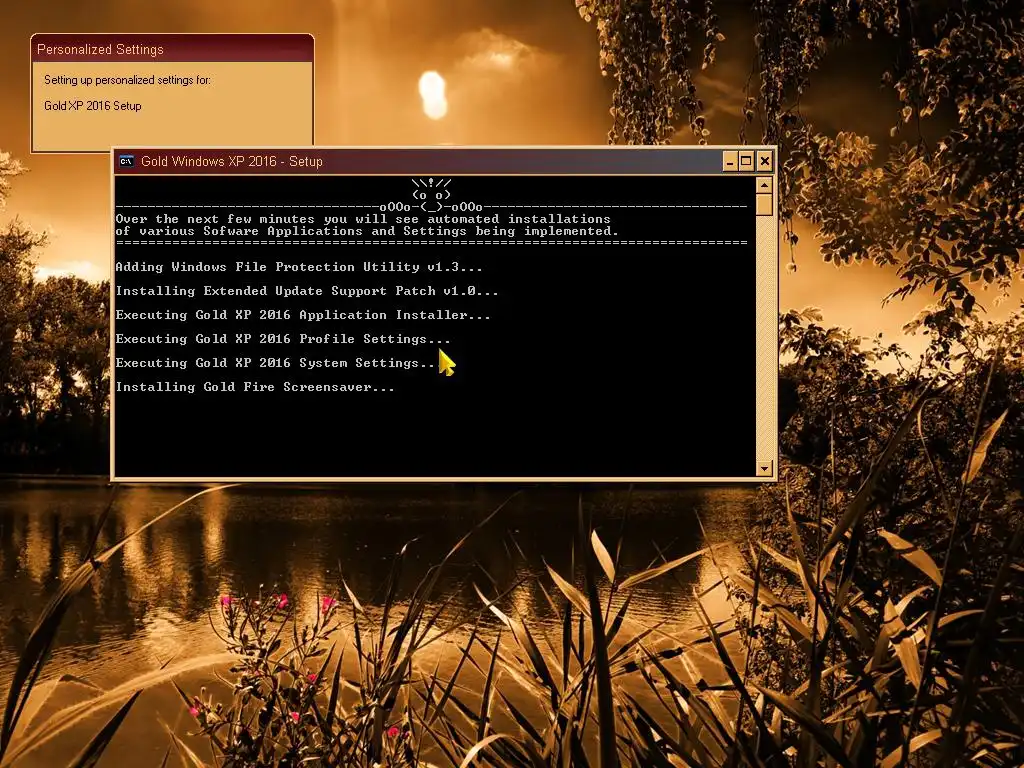Click the ASCII art face in the console header
Screen dimensions: 1024x768
click(432, 195)
